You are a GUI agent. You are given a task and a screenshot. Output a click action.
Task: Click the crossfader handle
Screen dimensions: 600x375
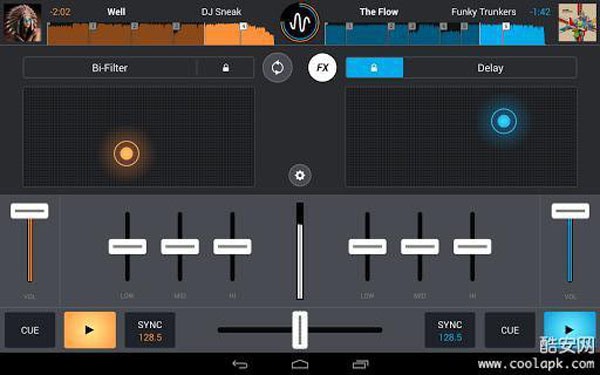tap(300, 330)
